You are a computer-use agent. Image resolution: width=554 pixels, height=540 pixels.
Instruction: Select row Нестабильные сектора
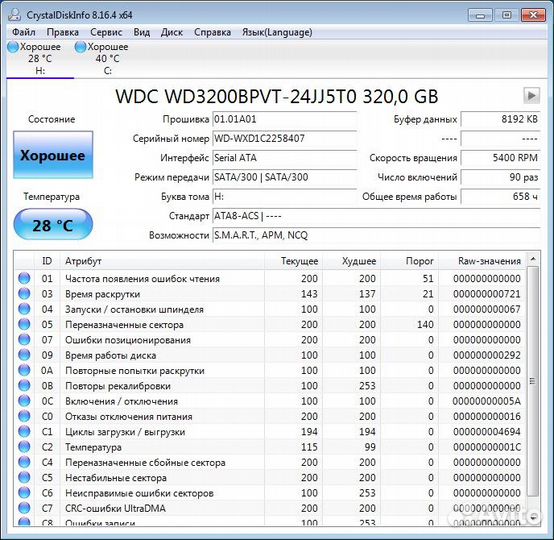pos(270,477)
